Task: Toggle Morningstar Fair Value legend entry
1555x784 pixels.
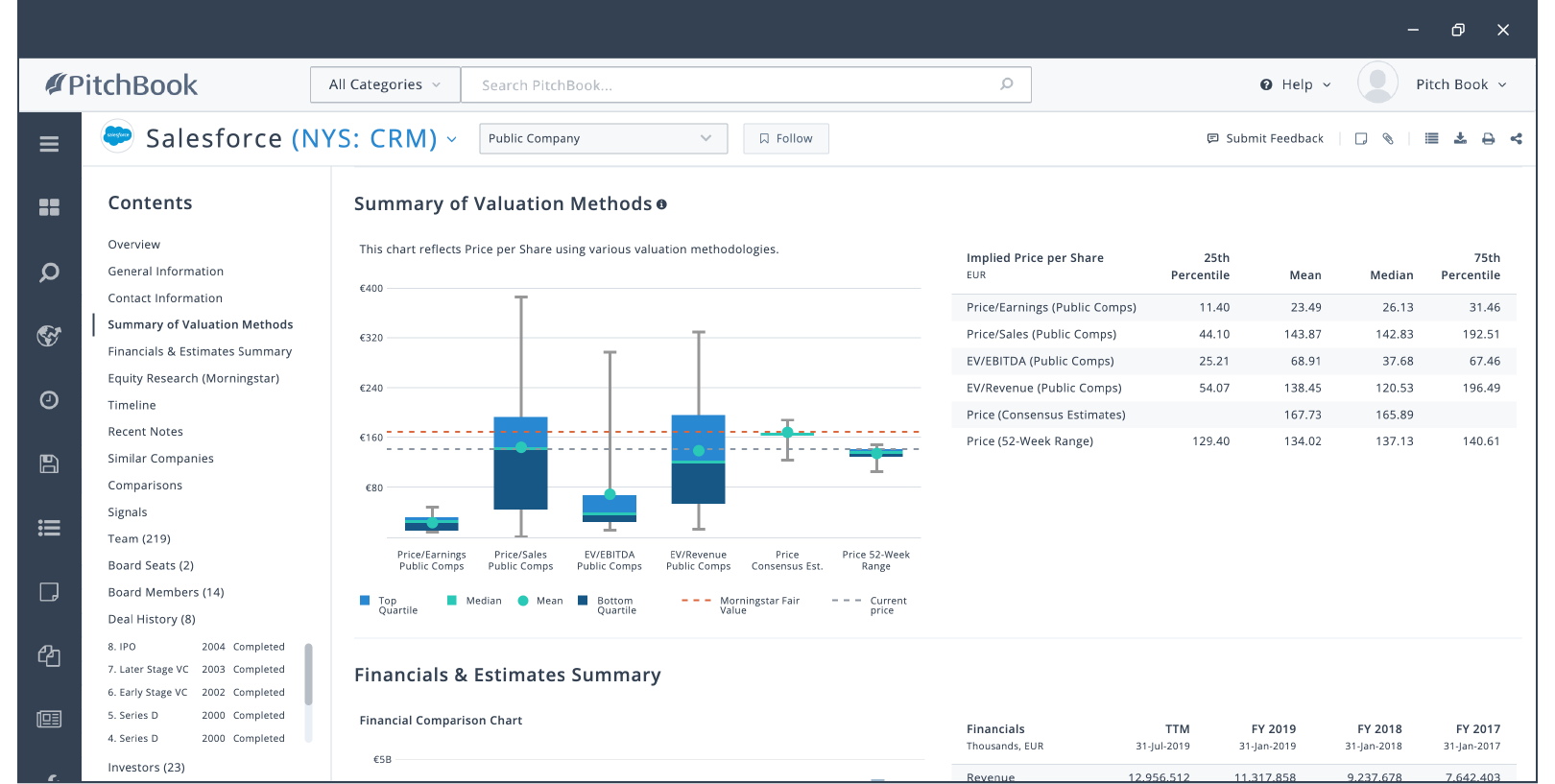Action: coord(740,606)
